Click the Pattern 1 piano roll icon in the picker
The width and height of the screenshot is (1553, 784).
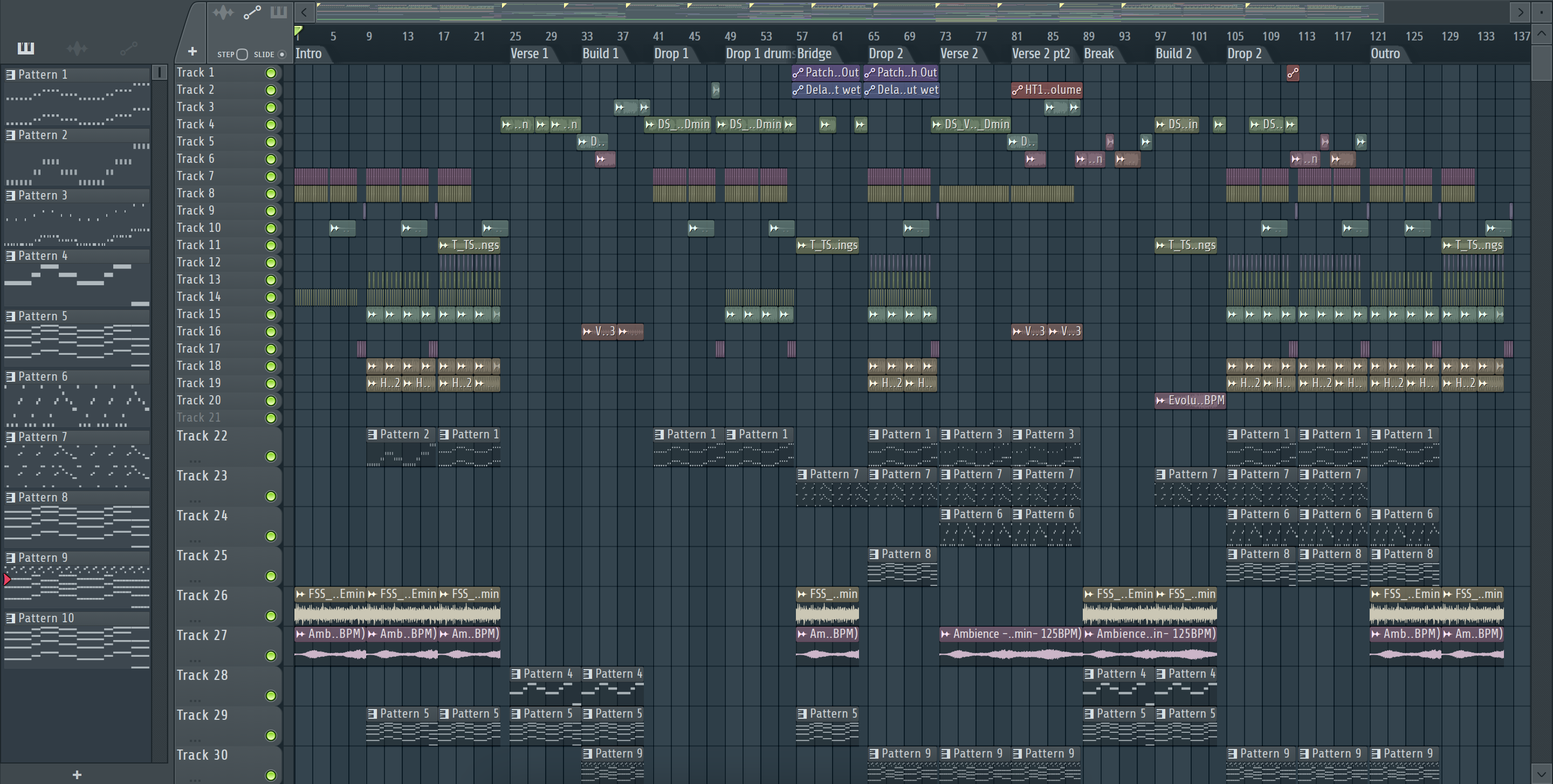pos(11,75)
